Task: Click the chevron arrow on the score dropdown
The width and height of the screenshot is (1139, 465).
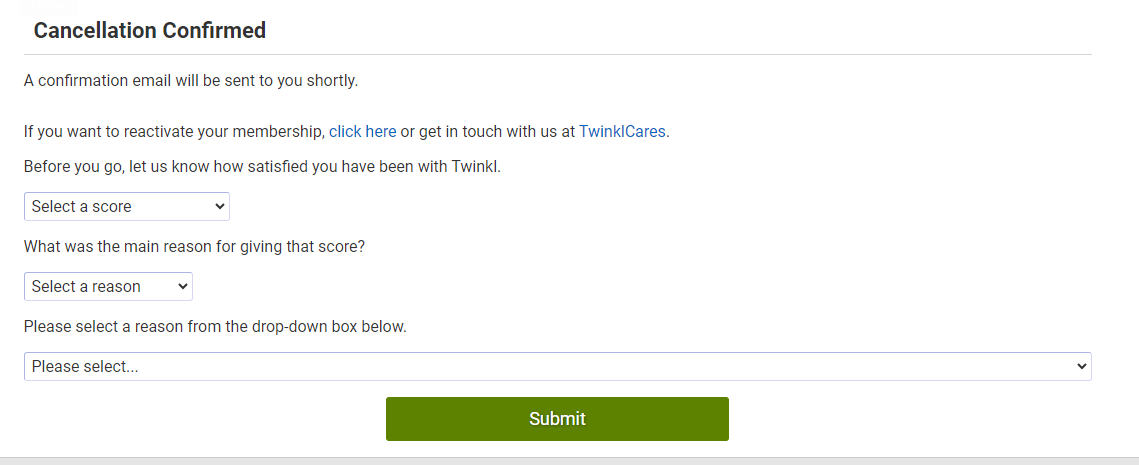Action: [220, 206]
